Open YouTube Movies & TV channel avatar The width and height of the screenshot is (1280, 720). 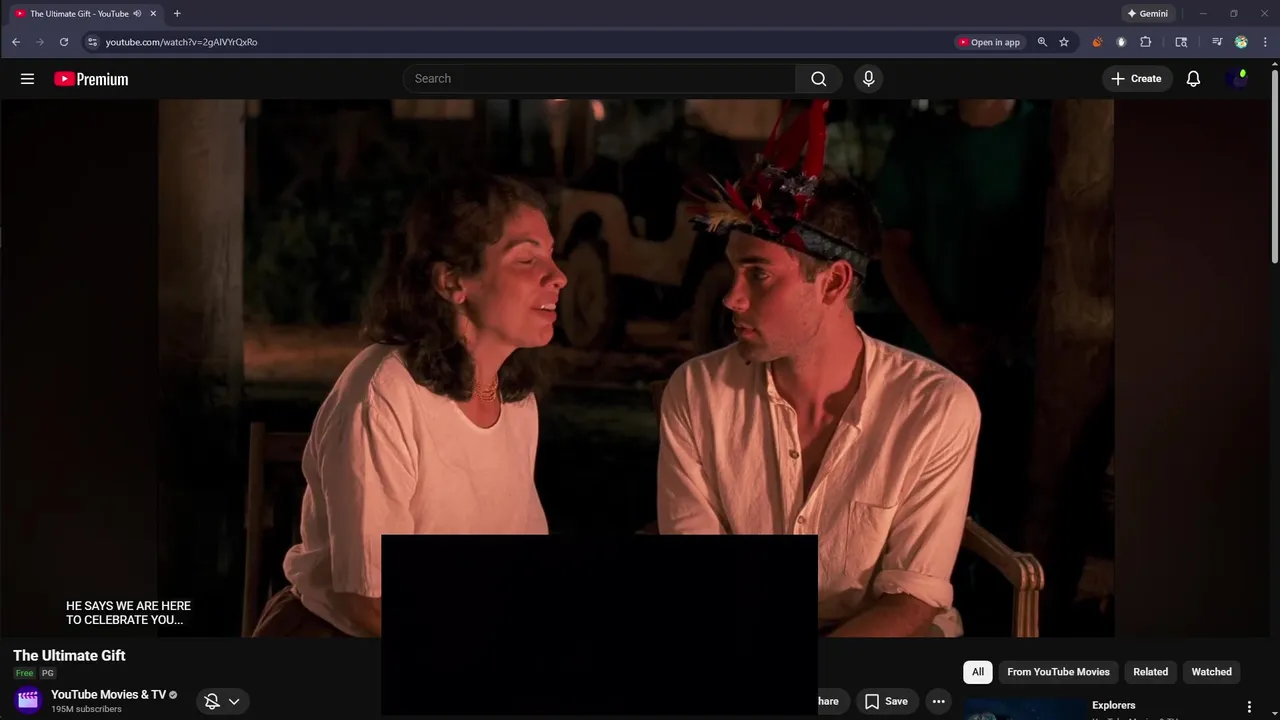28,700
